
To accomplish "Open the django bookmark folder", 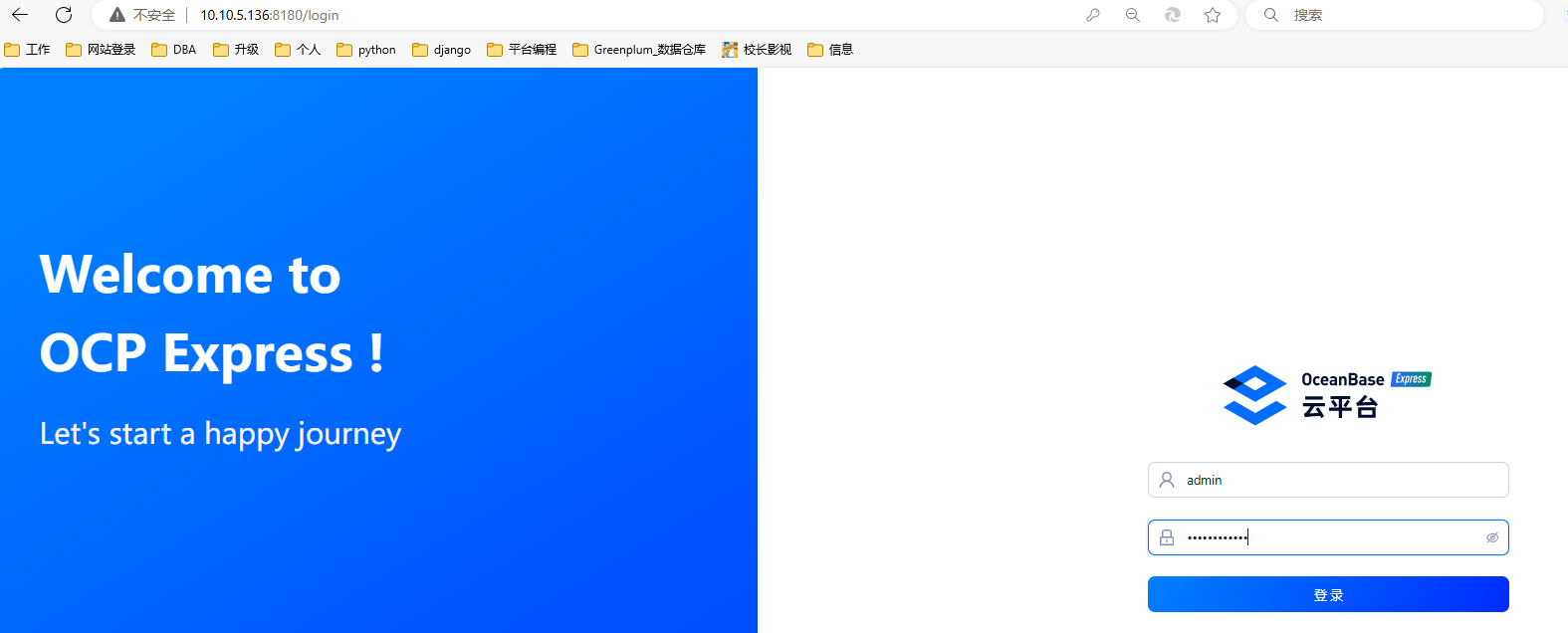I will [442, 50].
